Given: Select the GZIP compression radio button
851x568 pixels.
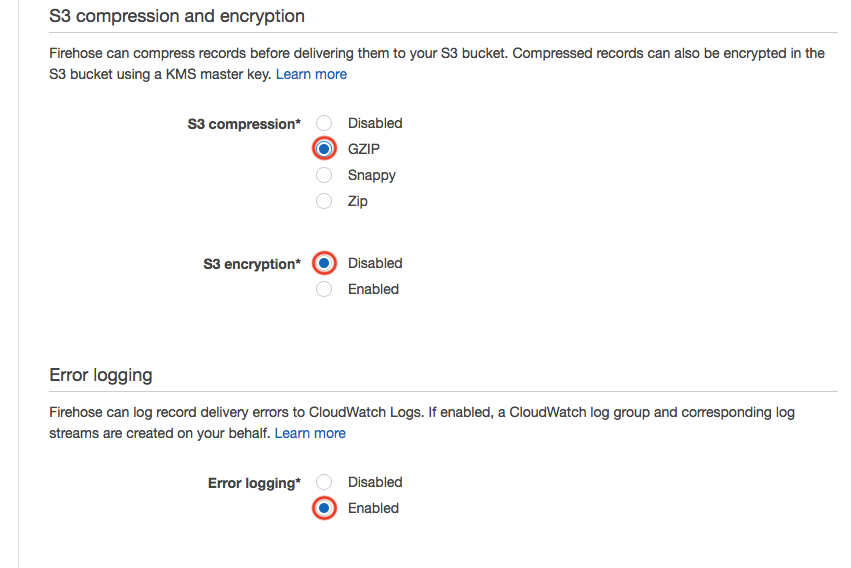Looking at the screenshot, I should (x=324, y=149).
